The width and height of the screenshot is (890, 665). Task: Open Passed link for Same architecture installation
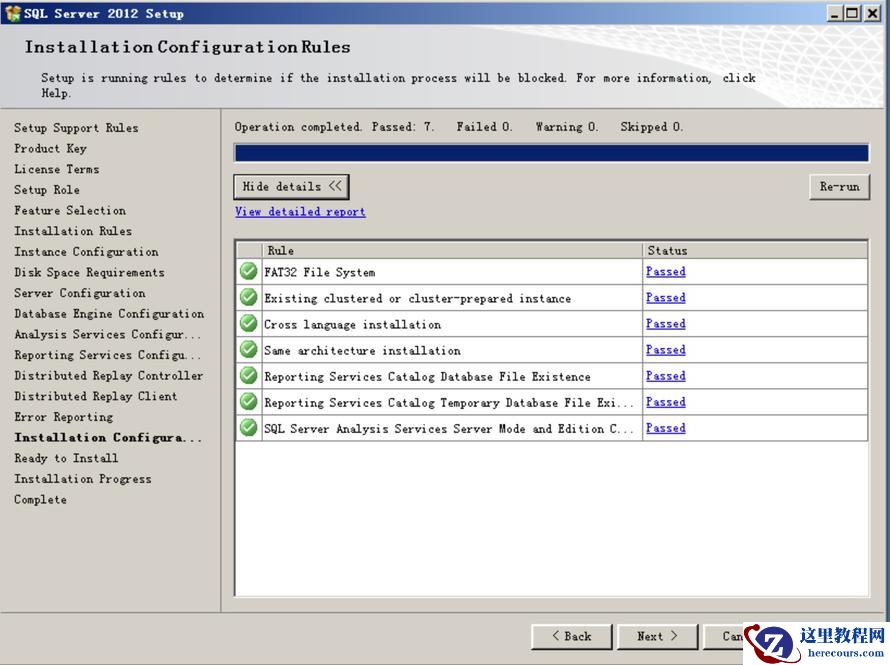665,350
